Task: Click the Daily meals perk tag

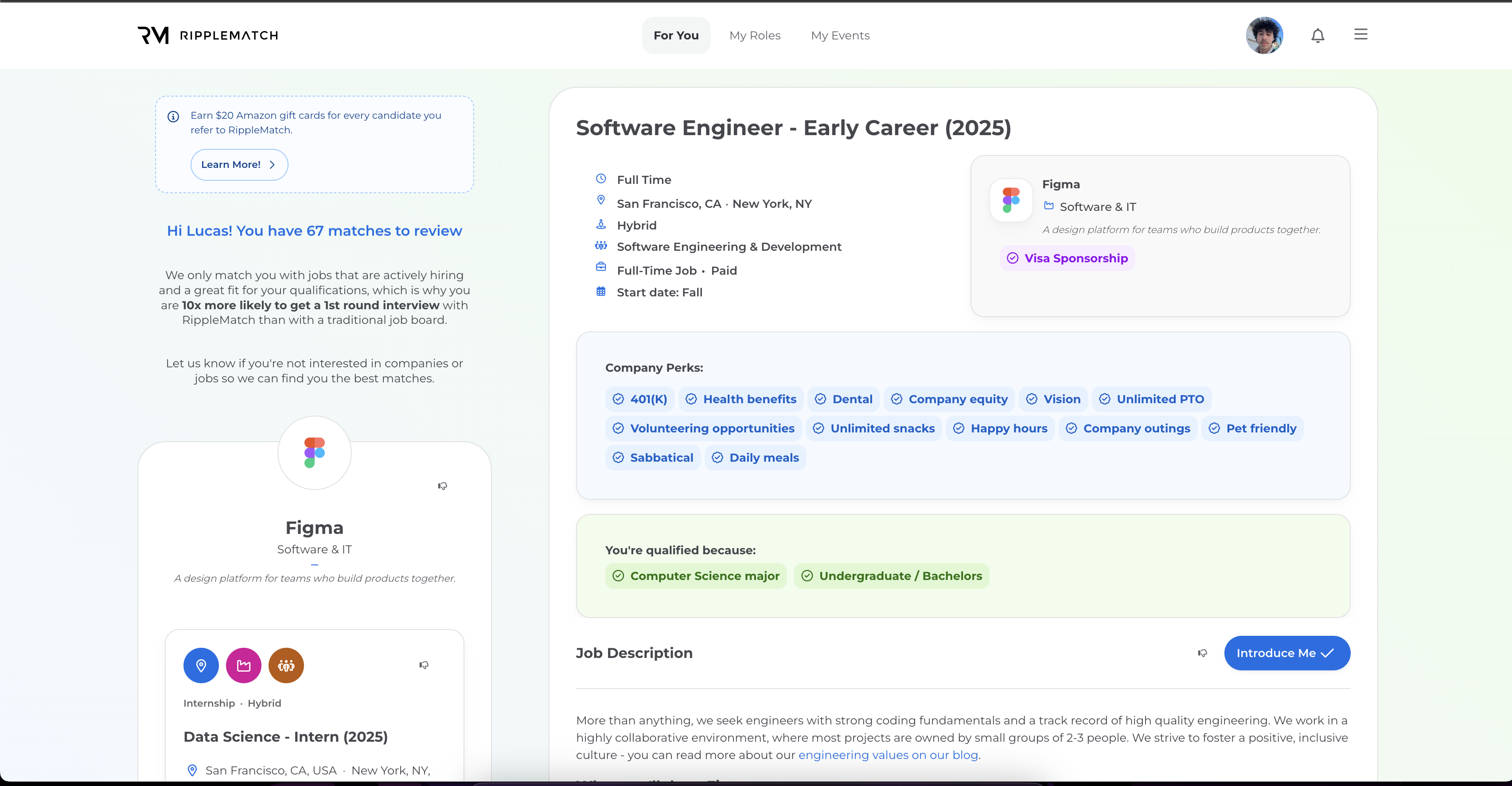Action: point(756,458)
